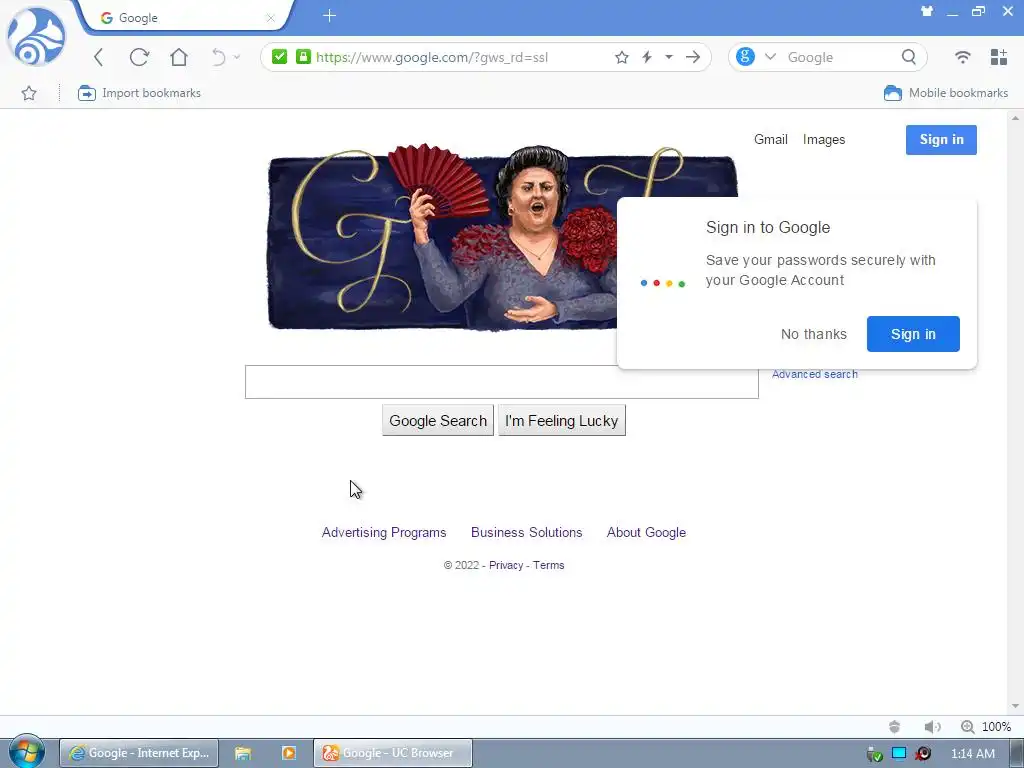Click the Google Search button
Screen dimensions: 1024x768
(x=438, y=421)
